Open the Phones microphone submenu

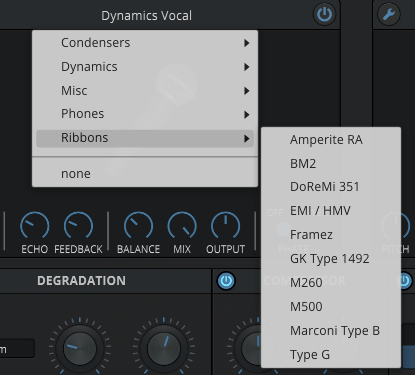[x=145, y=114]
